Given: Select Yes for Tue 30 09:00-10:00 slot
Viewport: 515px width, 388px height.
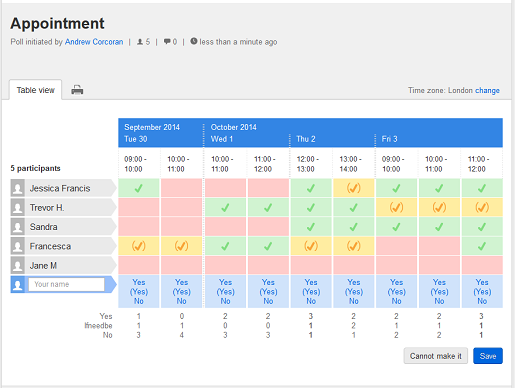Looking at the screenshot, I should point(139,282).
